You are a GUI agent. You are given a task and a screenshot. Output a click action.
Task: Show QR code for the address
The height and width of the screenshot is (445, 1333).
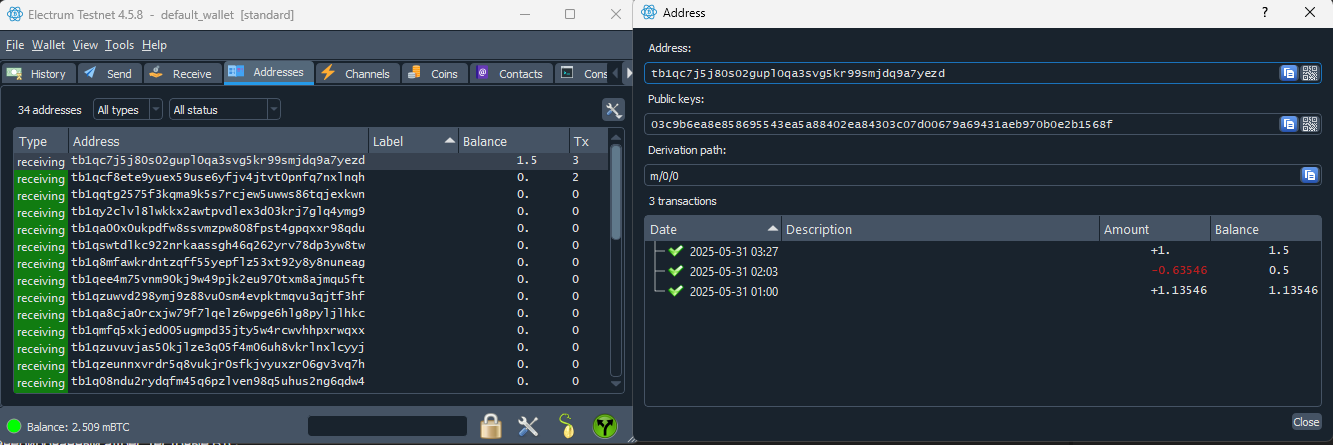[x=1309, y=73]
